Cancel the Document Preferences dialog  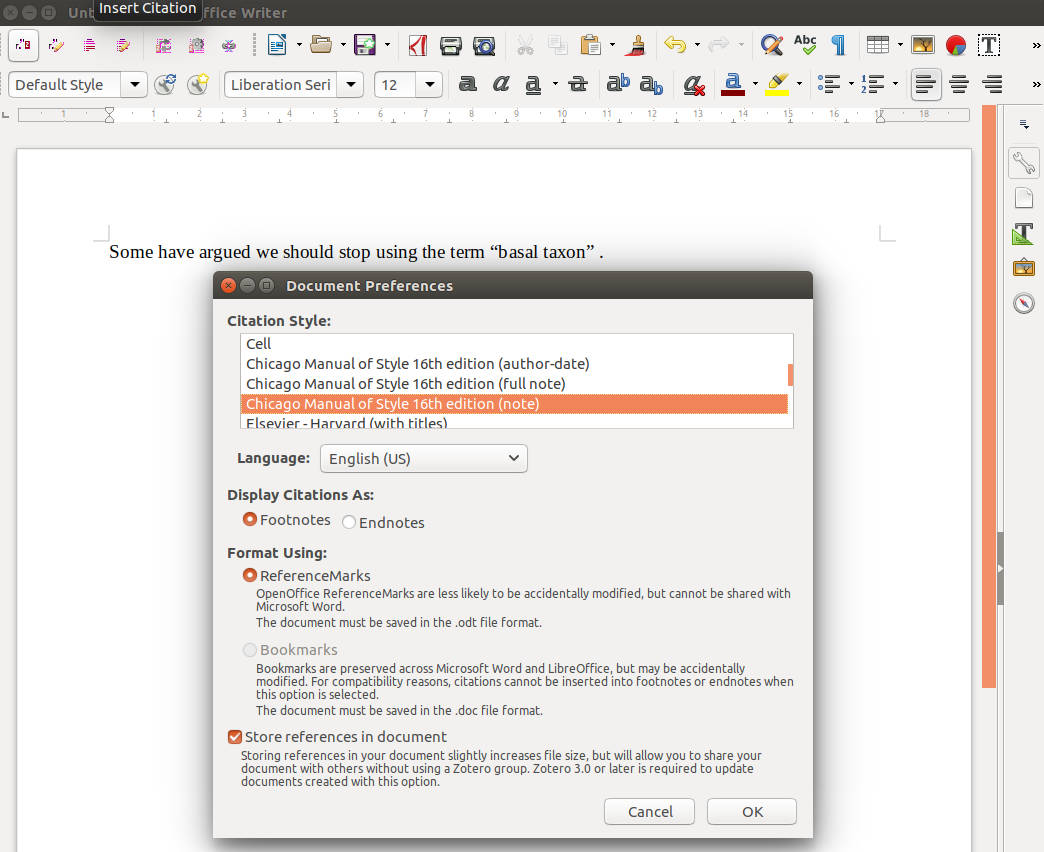(649, 811)
